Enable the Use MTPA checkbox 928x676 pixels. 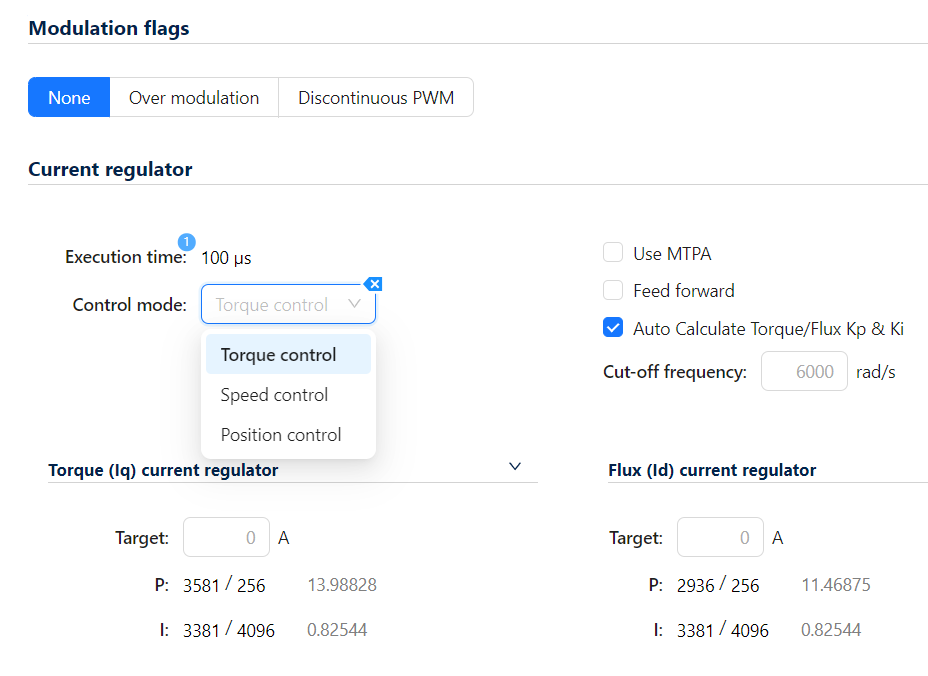click(x=614, y=253)
